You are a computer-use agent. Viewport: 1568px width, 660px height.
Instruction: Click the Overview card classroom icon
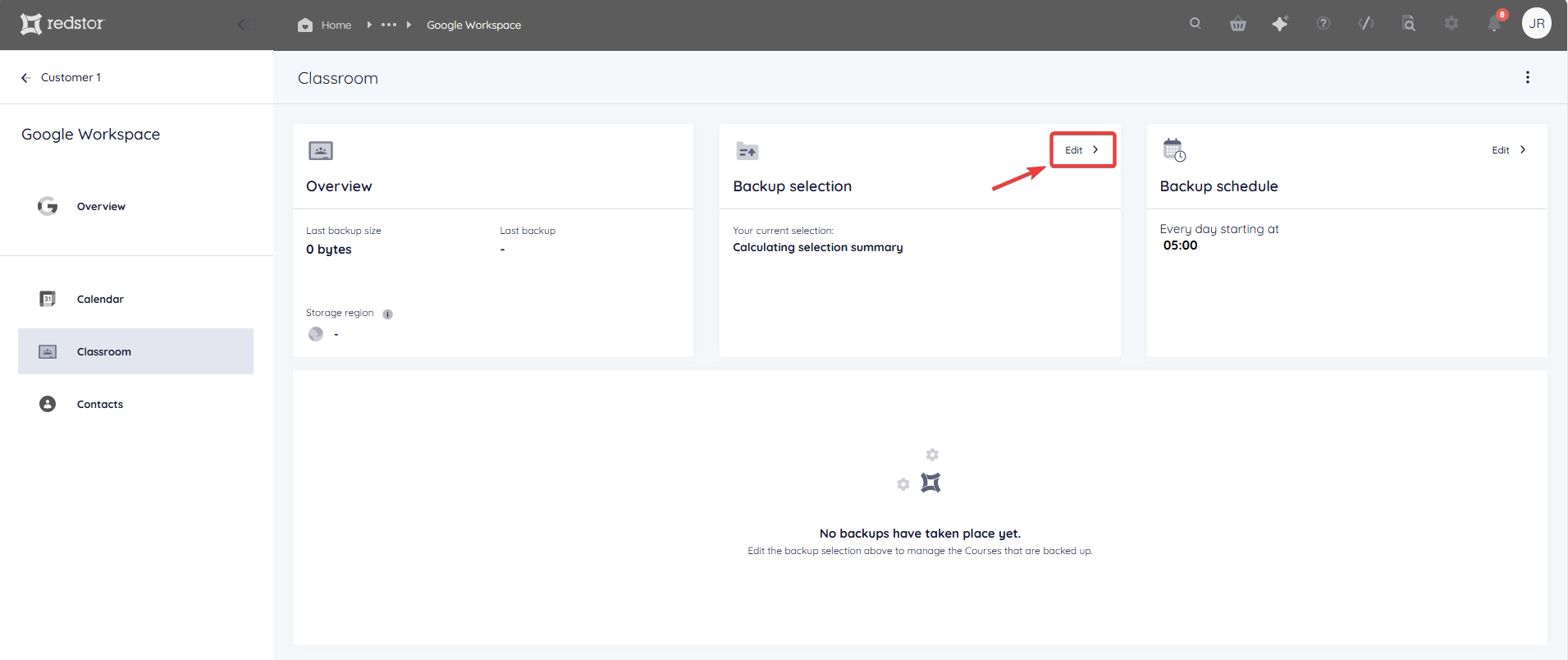coord(321,150)
